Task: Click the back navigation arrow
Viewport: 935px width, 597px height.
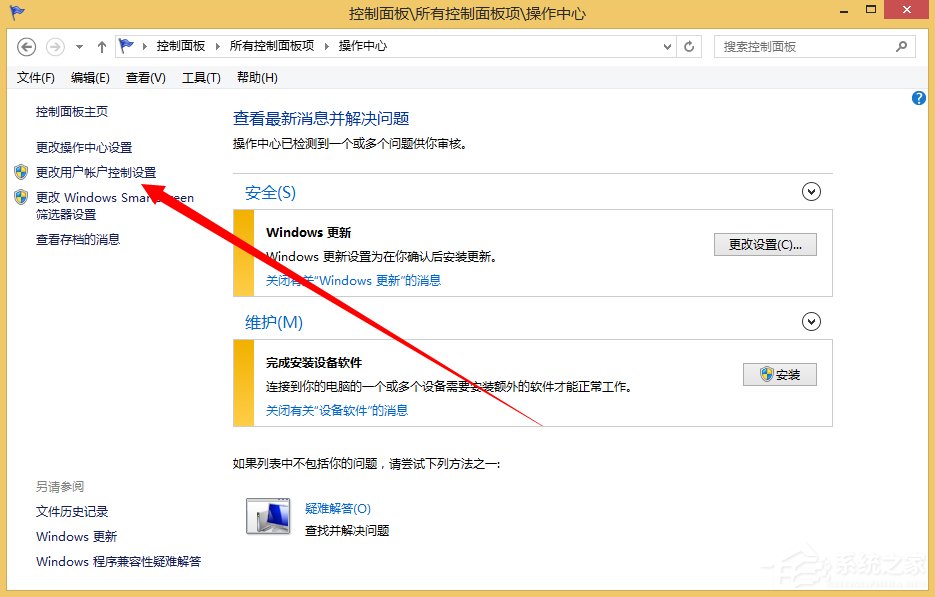Action: (x=27, y=46)
